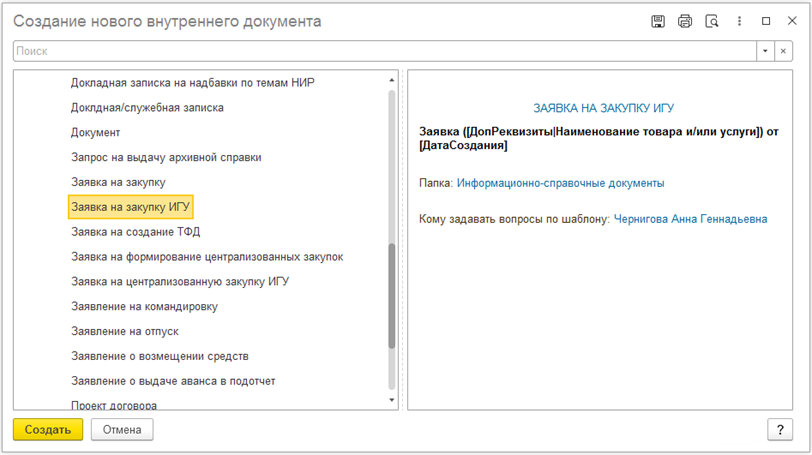Click the vertical scrollbar thumb in the list
Image resolution: width=812 pixels, height=455 pixels.
pyautogui.click(x=392, y=296)
